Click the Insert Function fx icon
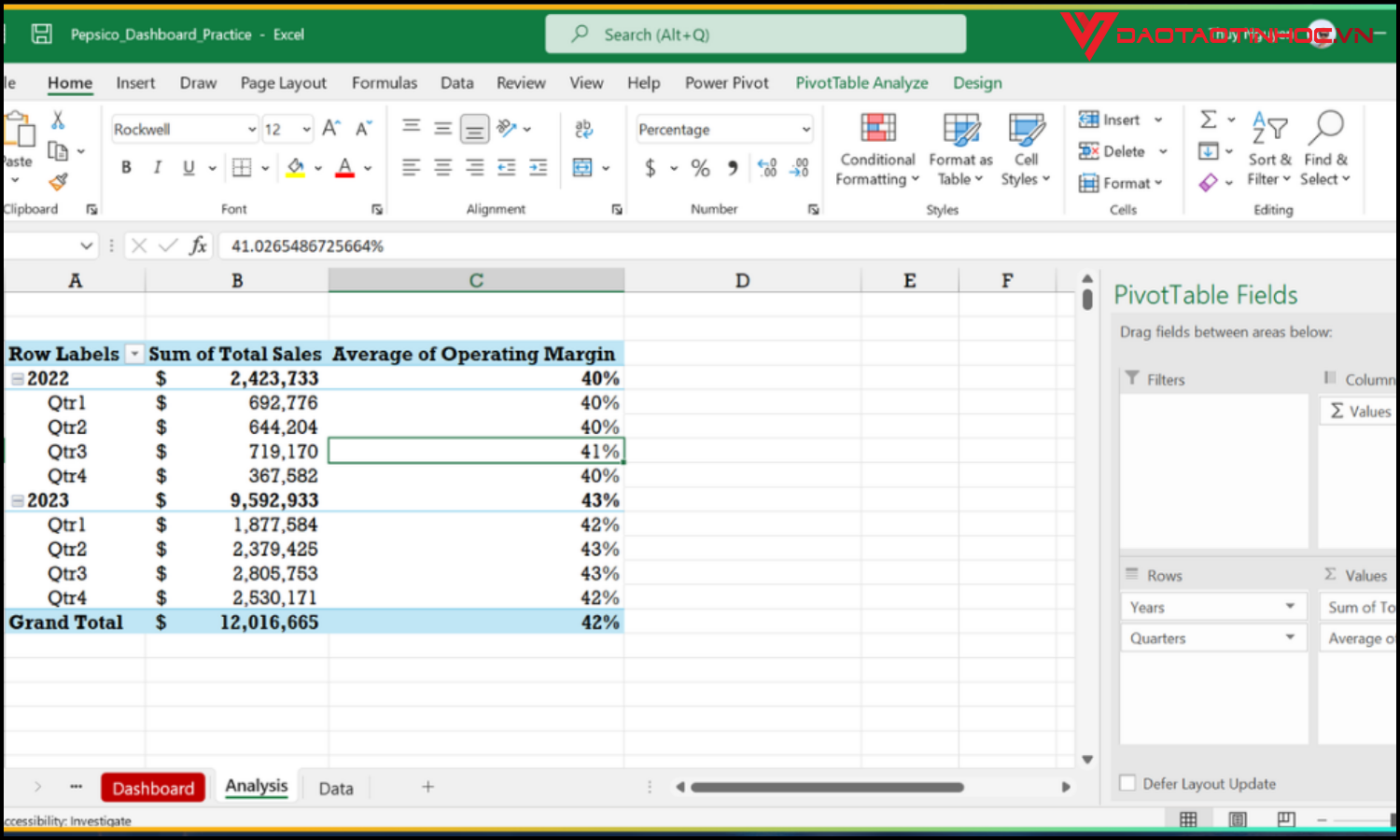This screenshot has width=1400, height=840. click(198, 245)
